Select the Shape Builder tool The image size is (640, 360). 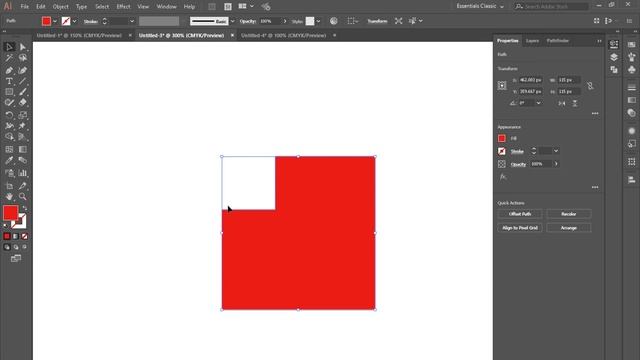[9, 137]
